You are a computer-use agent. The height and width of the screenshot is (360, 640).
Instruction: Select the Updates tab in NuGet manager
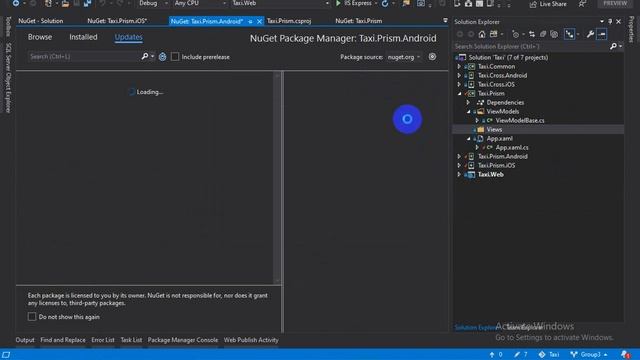(x=129, y=37)
